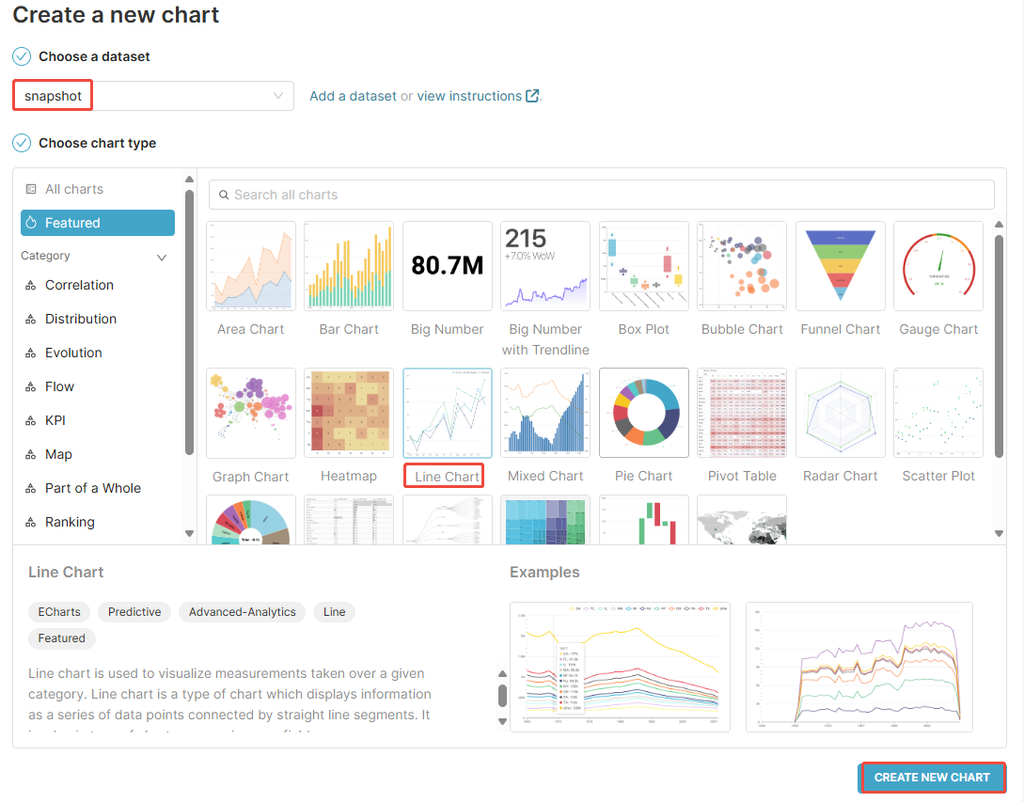The width and height of the screenshot is (1024, 802).
Task: Select the Pie Chart donut icon
Action: click(644, 412)
